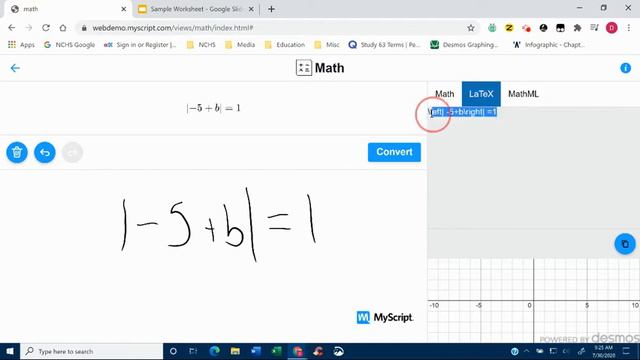Switch to the Math output tab

pyautogui.click(x=444, y=94)
